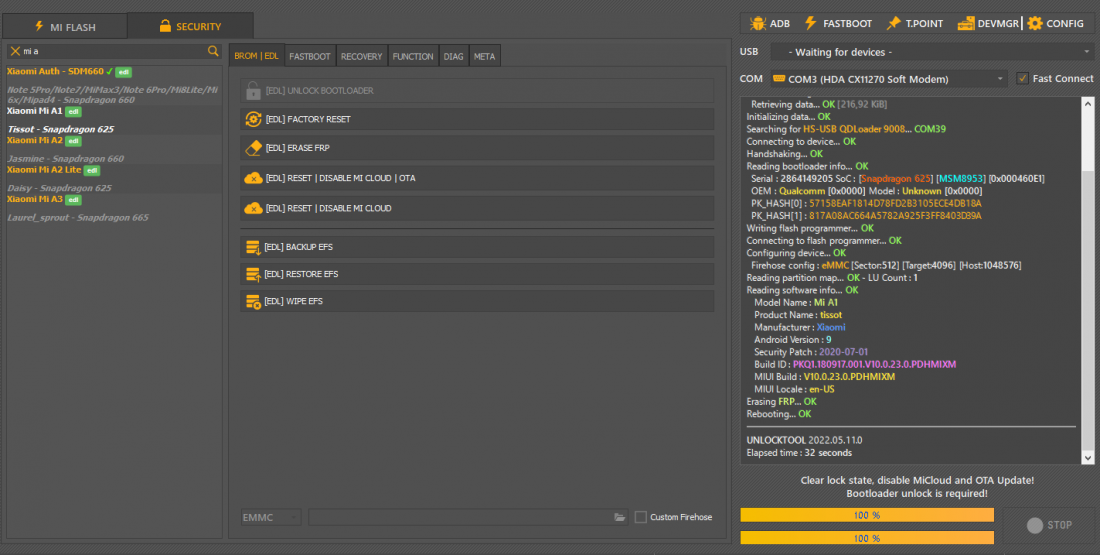
Task: Click the search magnifier icon
Action: [x=213, y=51]
